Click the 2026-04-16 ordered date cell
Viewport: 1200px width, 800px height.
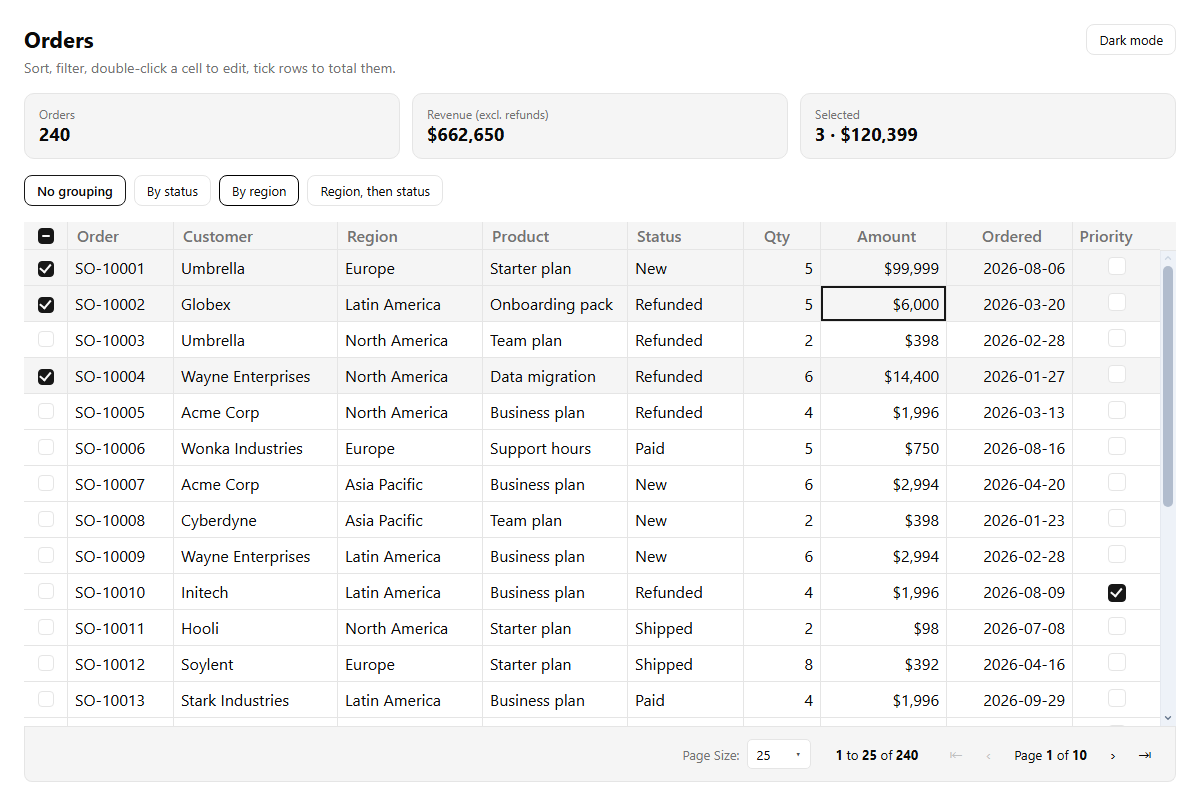1010,664
